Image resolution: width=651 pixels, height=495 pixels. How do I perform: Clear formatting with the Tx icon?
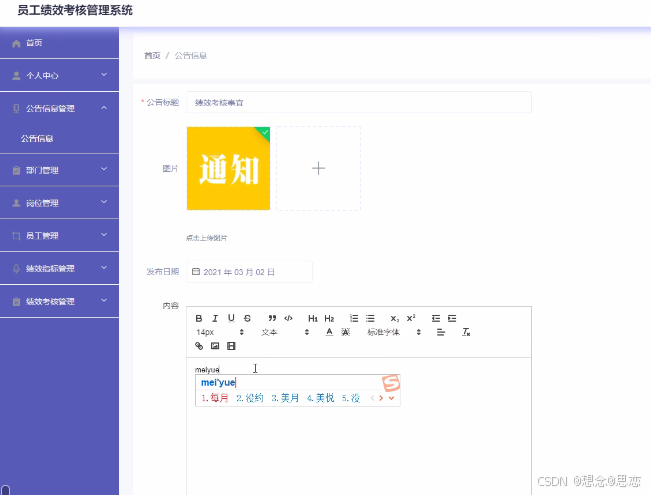[x=466, y=332]
